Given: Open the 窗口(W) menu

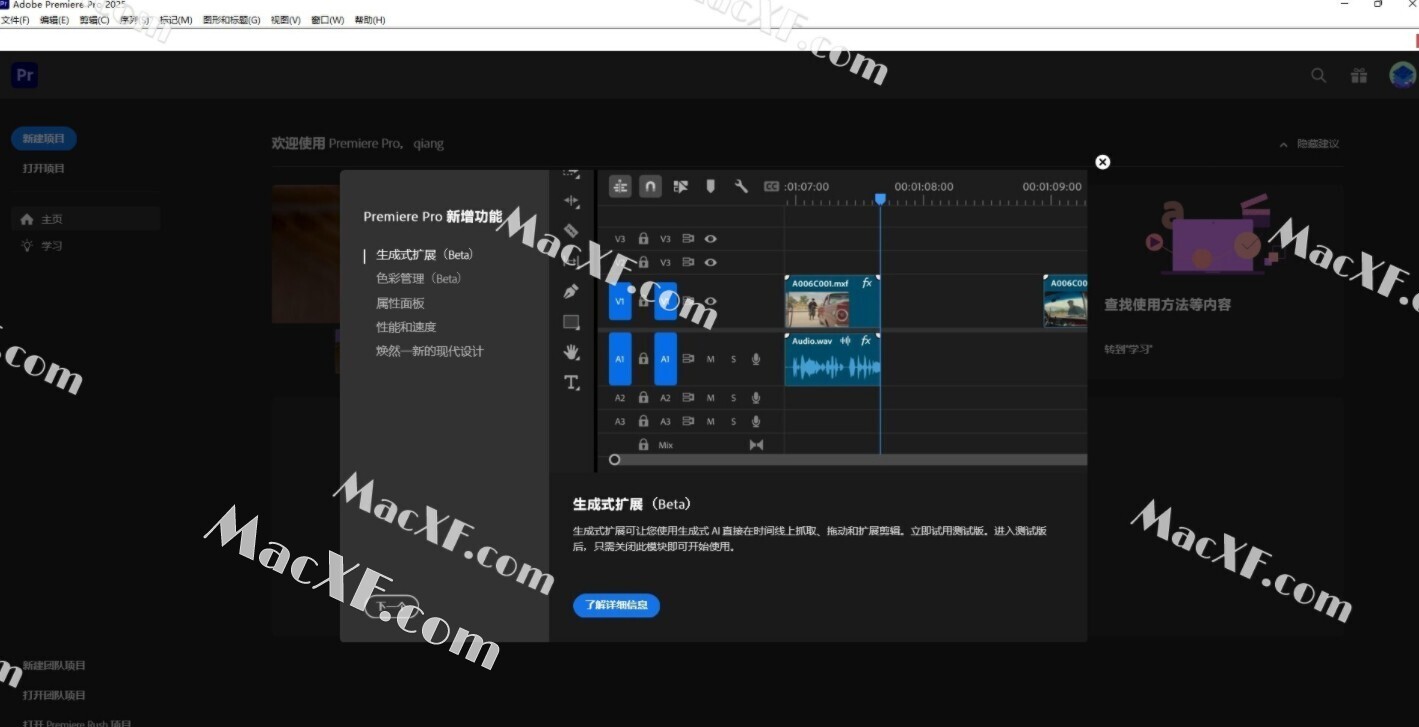Looking at the screenshot, I should click(x=327, y=20).
